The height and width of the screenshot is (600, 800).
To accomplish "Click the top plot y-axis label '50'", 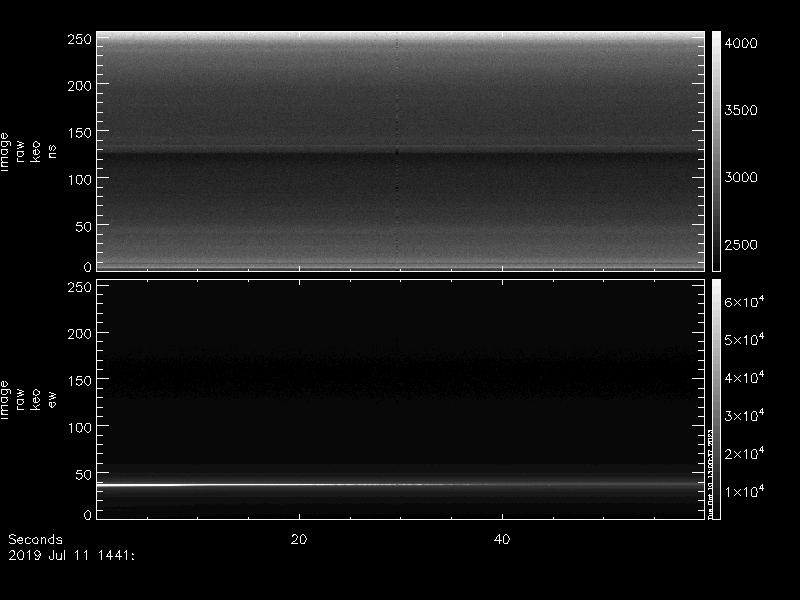I will pyautogui.click(x=84, y=227).
